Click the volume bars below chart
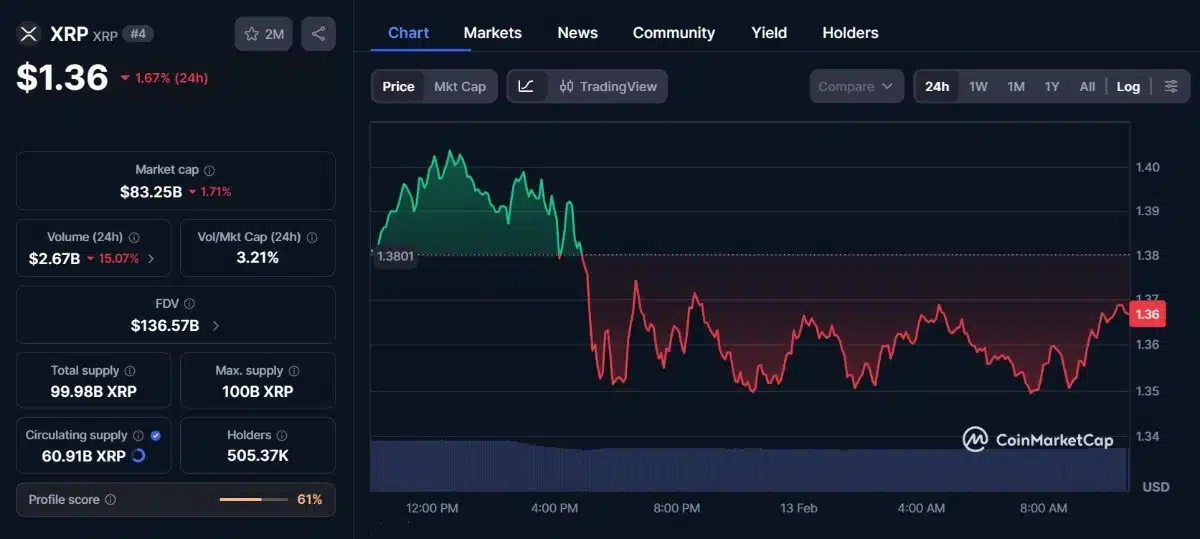Image resolution: width=1200 pixels, height=539 pixels. [x=749, y=465]
